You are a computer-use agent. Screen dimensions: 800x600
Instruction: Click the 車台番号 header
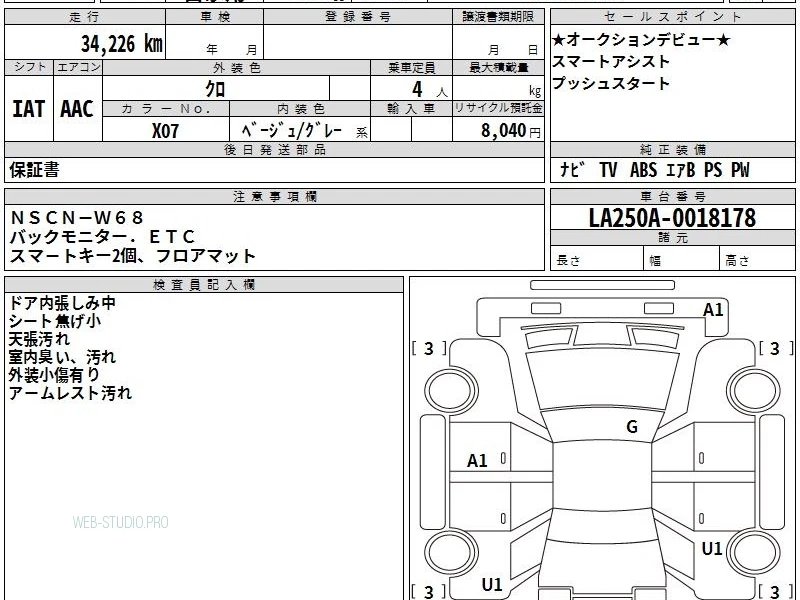tap(672, 196)
